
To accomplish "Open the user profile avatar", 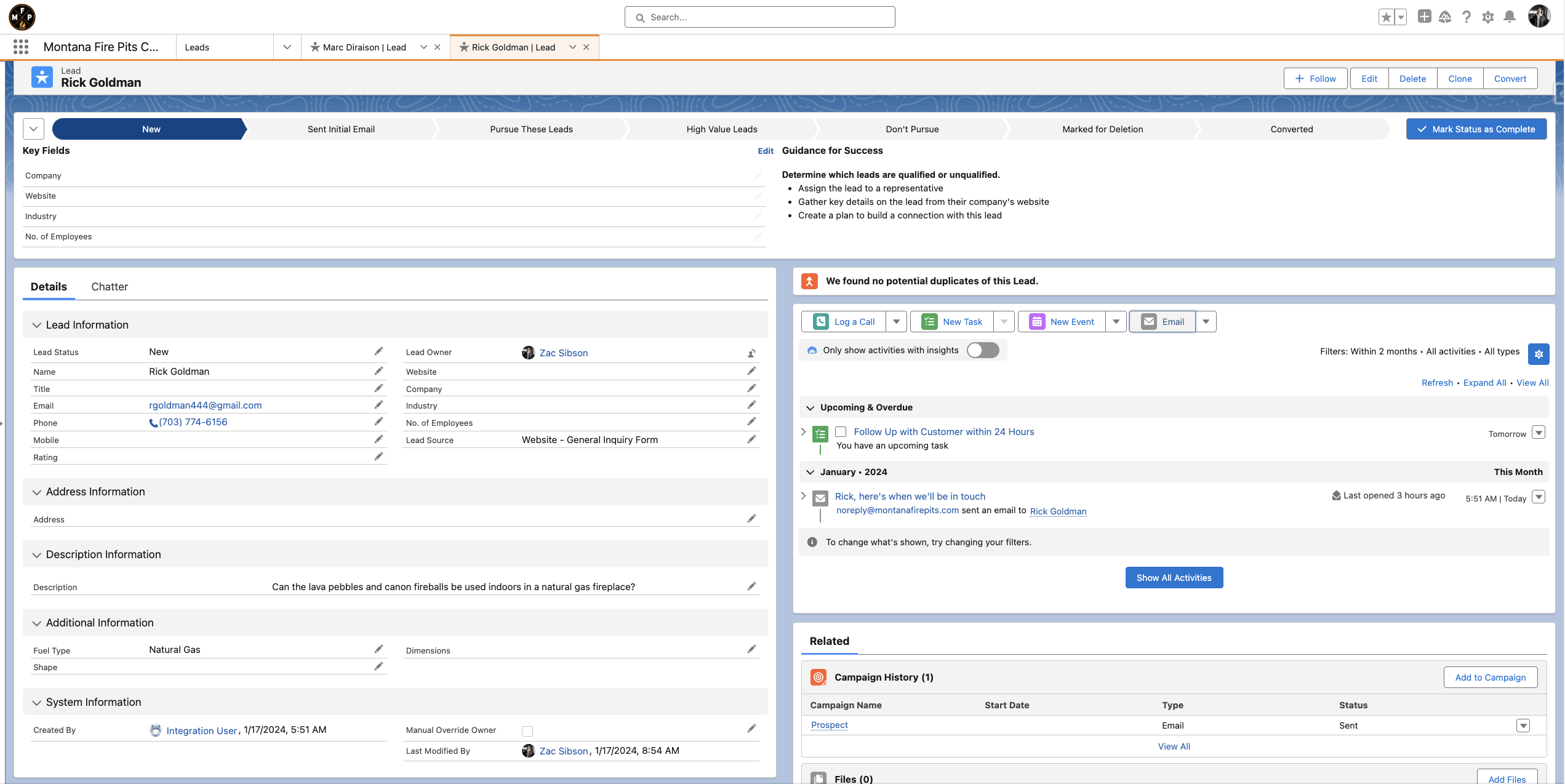I will tap(1539, 17).
